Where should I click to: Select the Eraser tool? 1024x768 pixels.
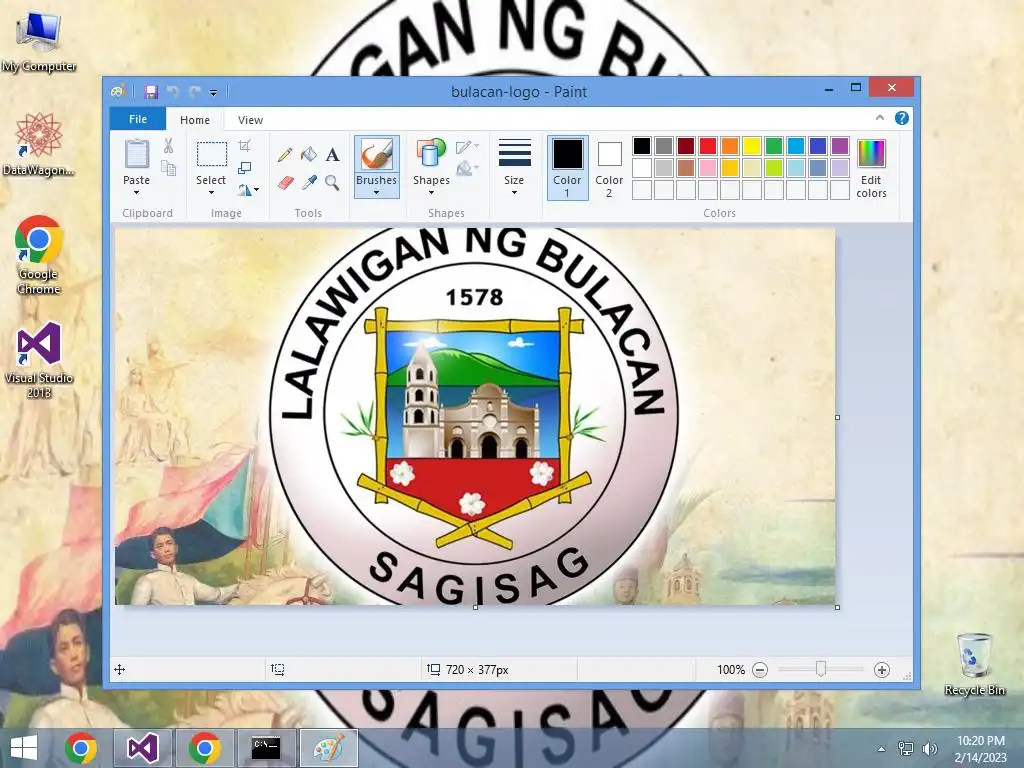click(x=285, y=183)
